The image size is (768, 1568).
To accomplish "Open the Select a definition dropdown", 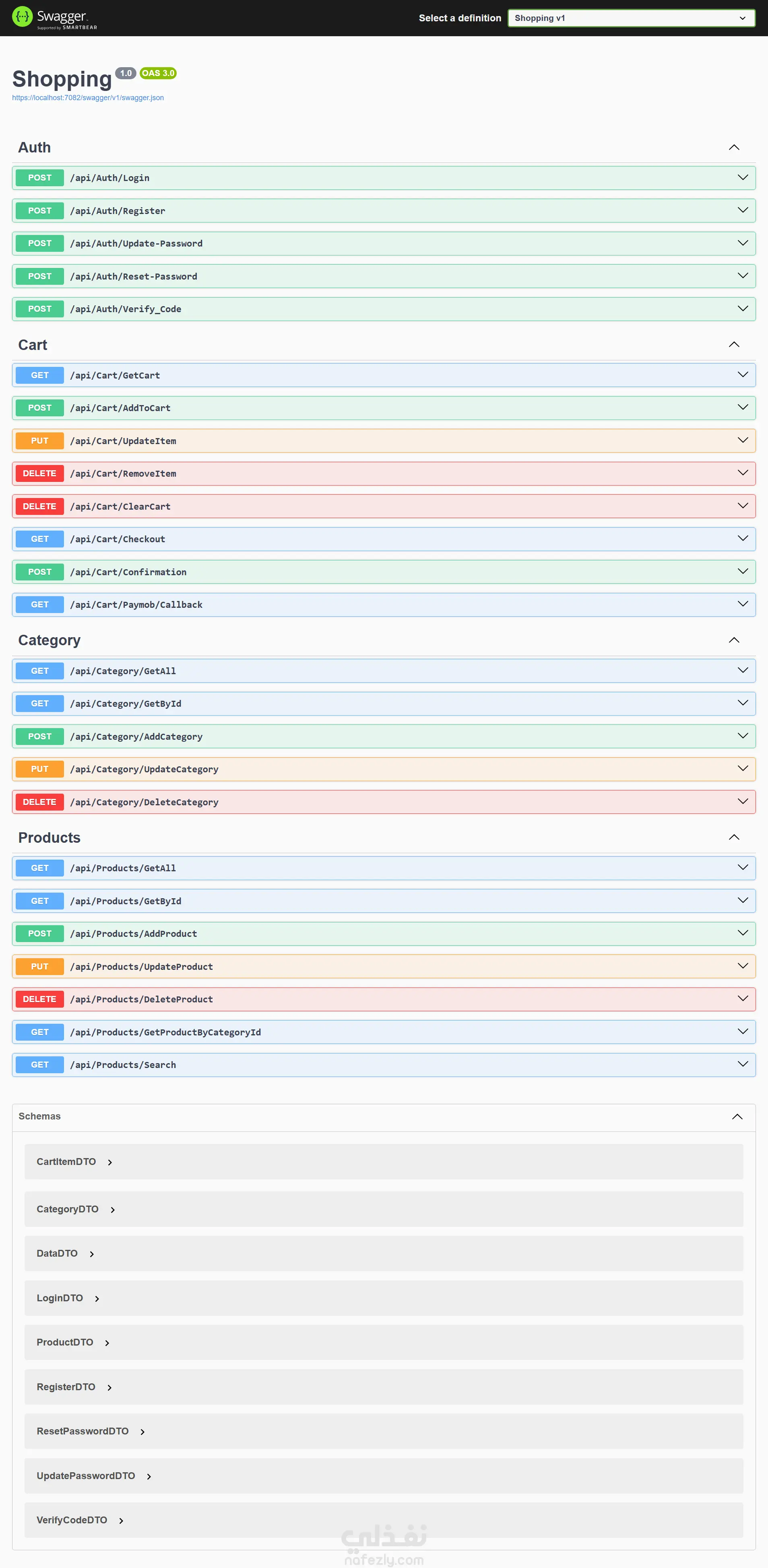I will 632,18.
